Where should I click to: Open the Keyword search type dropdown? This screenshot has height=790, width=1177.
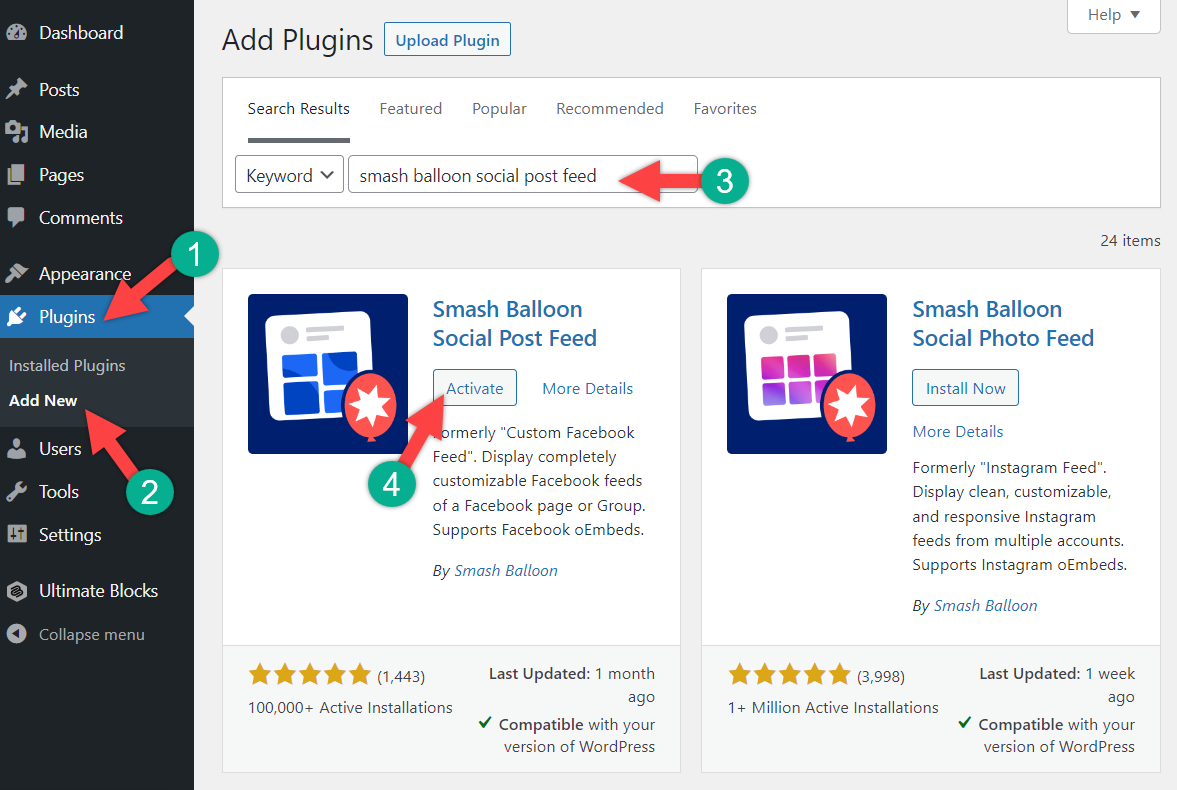click(x=290, y=175)
